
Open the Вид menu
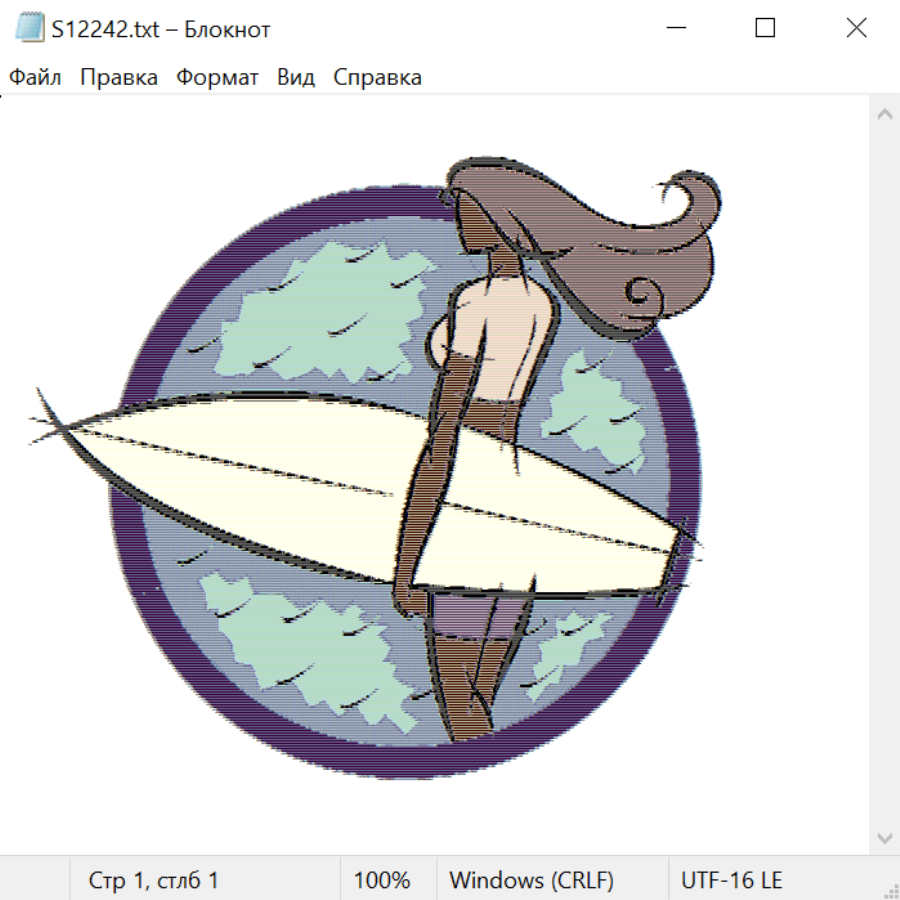[x=295, y=78]
